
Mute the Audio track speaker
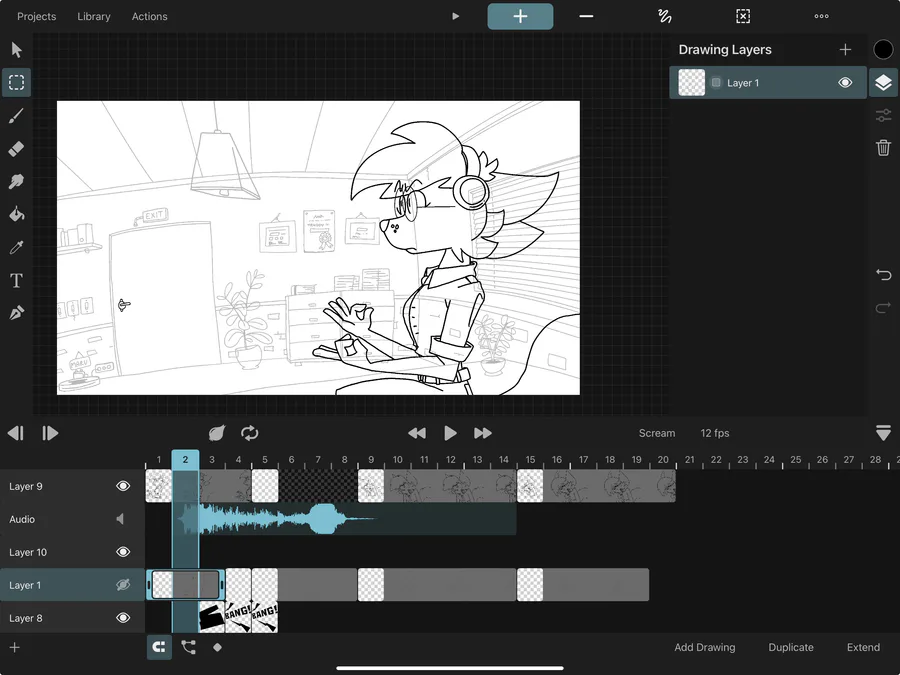tap(121, 519)
